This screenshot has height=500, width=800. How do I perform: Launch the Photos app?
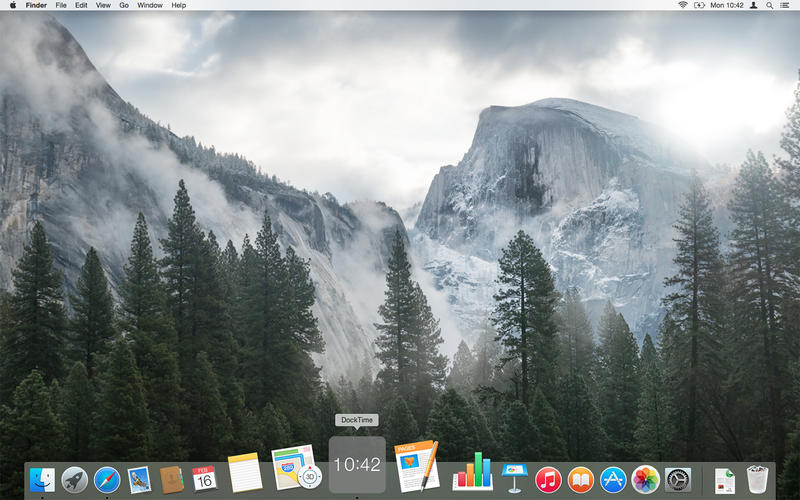tap(645, 480)
